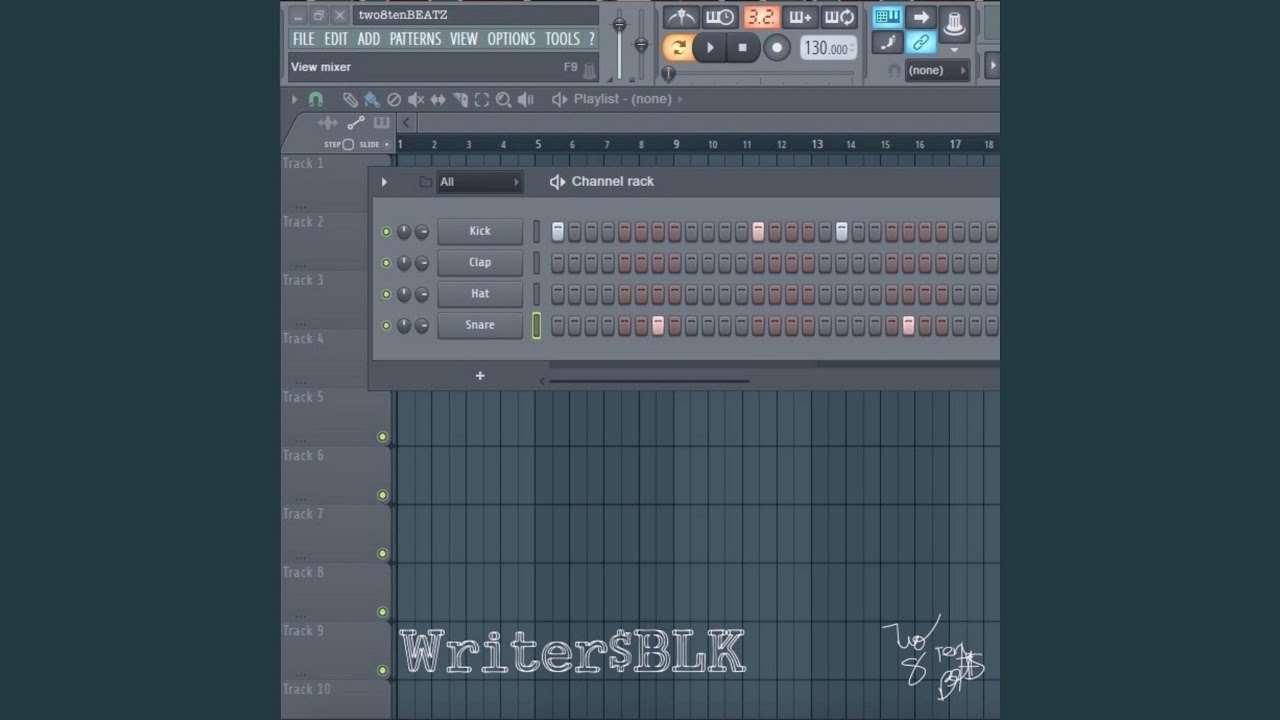The height and width of the screenshot is (720, 1280).
Task: Open the Hat channel button
Action: click(x=480, y=293)
